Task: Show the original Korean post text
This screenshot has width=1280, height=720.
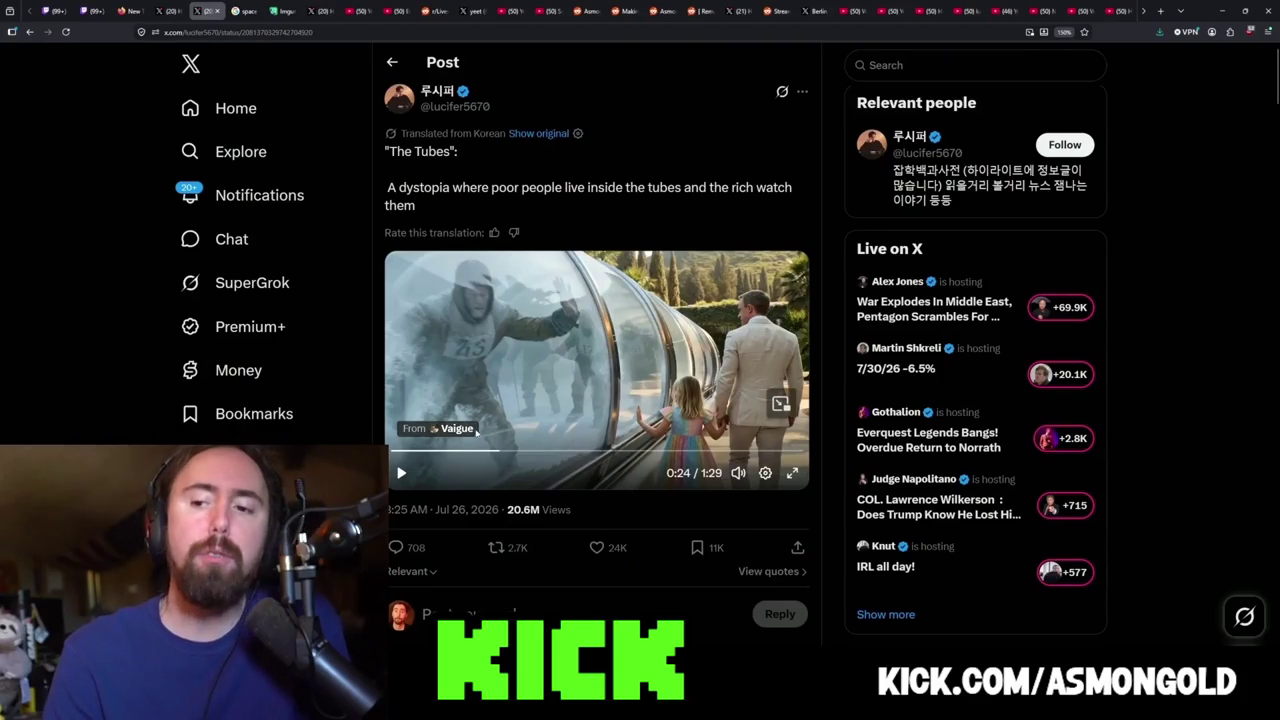Action: tap(538, 133)
